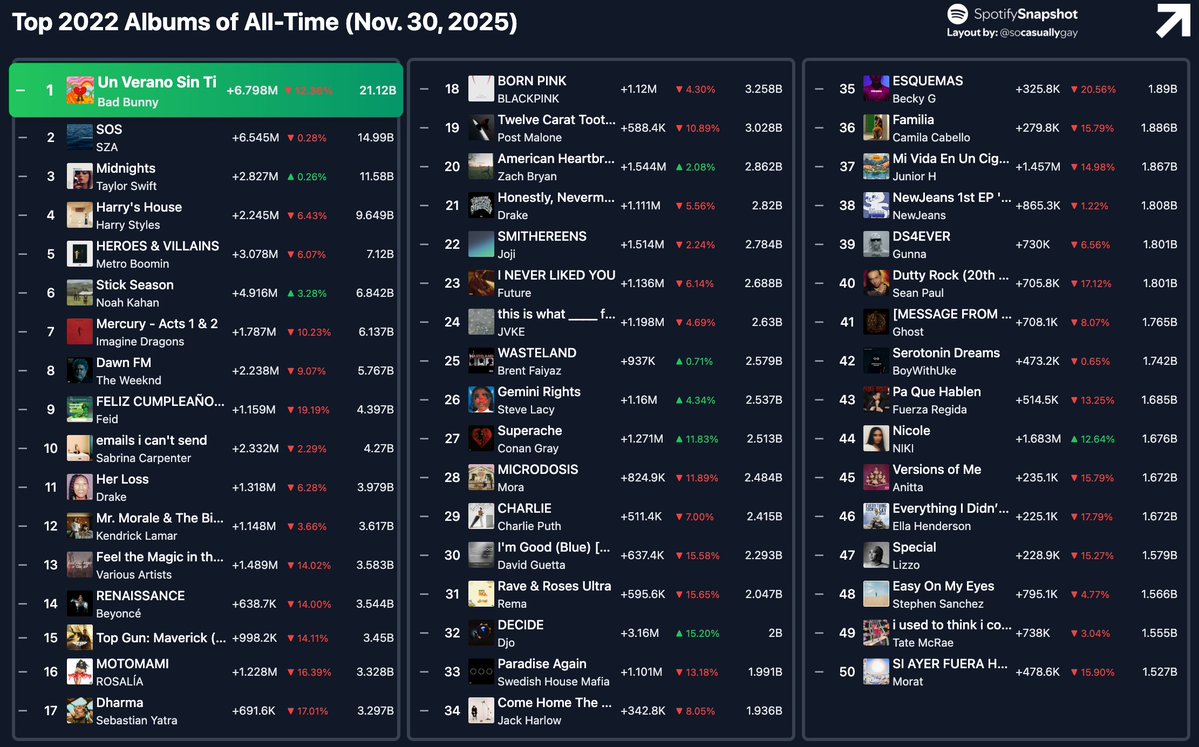Image resolution: width=1199 pixels, height=747 pixels.
Task: Click the @socasuallygay layout credit
Action: coord(1039,32)
